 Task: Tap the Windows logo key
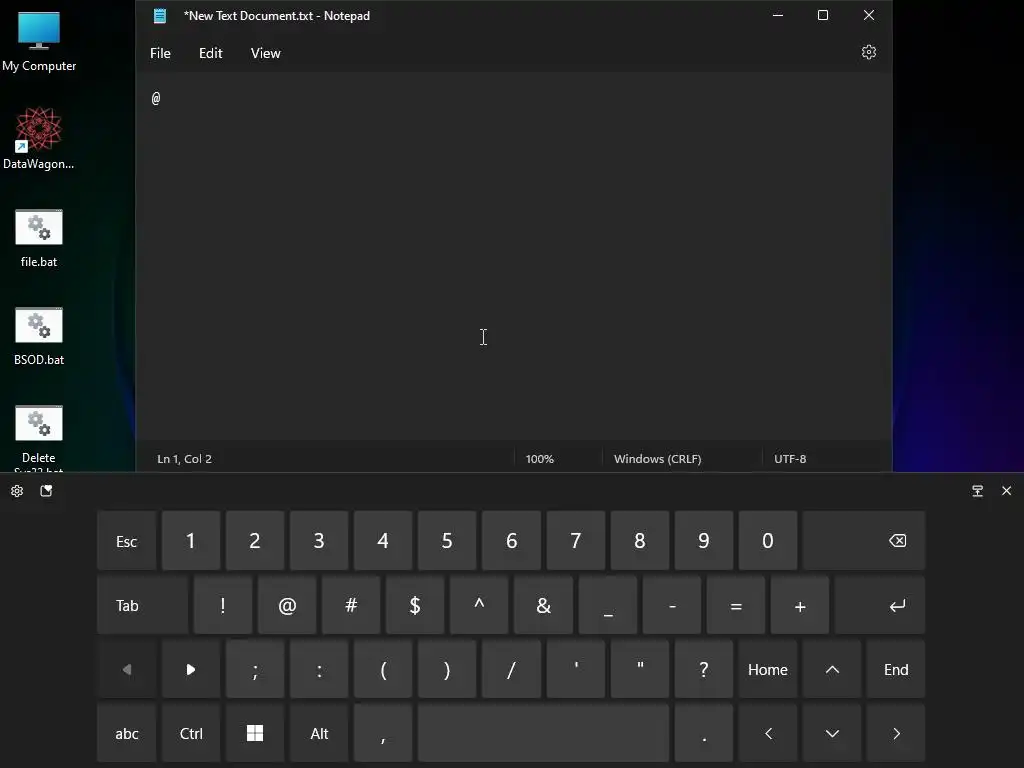pos(255,733)
